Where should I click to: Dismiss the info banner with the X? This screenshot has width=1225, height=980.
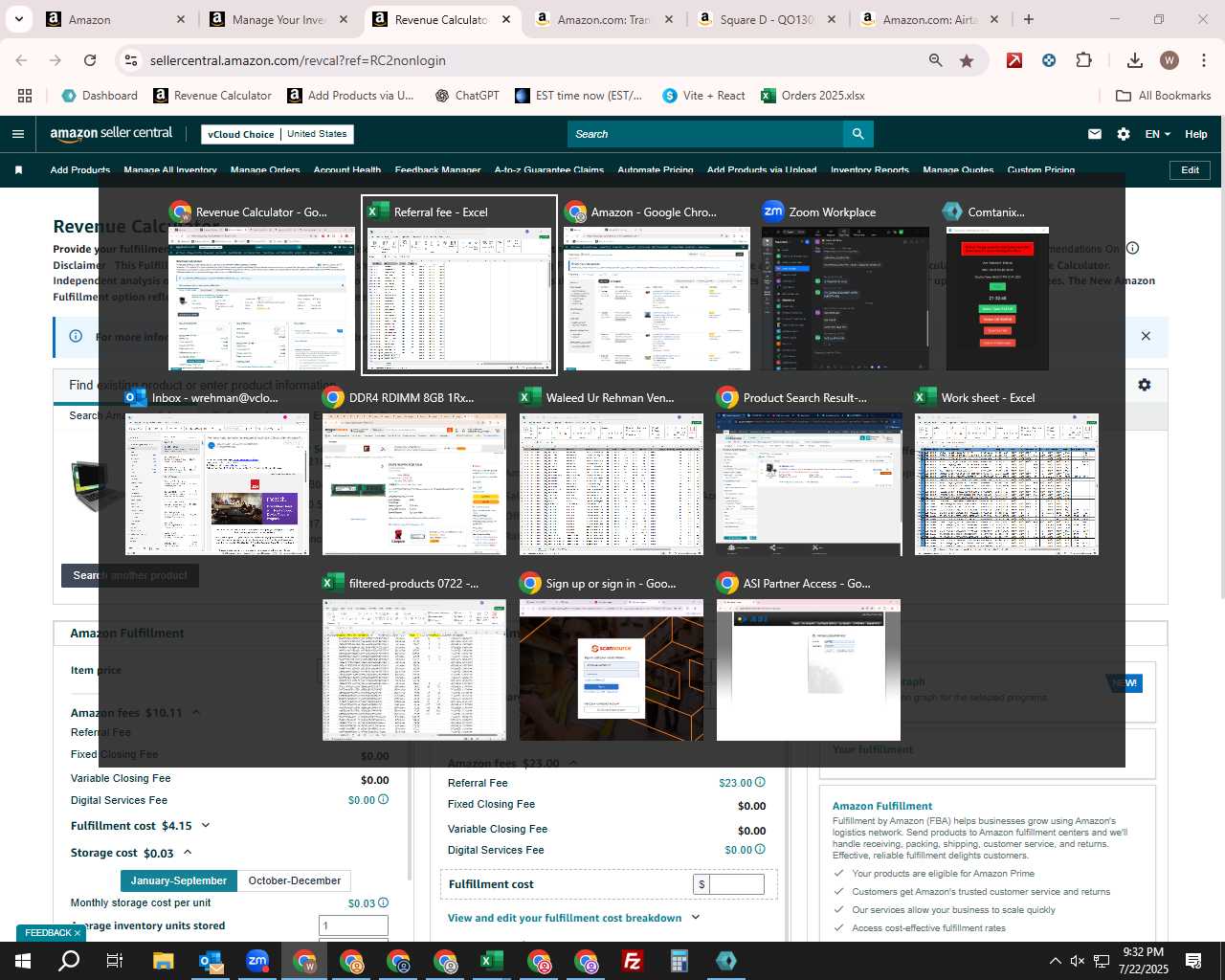coord(1146,336)
